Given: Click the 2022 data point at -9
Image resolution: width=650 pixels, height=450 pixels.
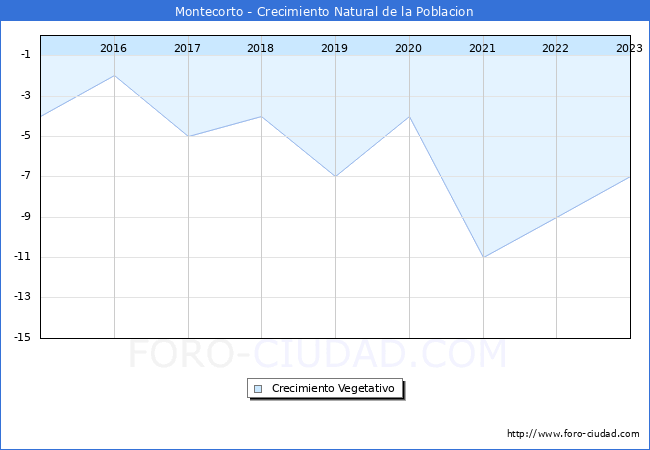Looking at the screenshot, I should click(x=556, y=217).
